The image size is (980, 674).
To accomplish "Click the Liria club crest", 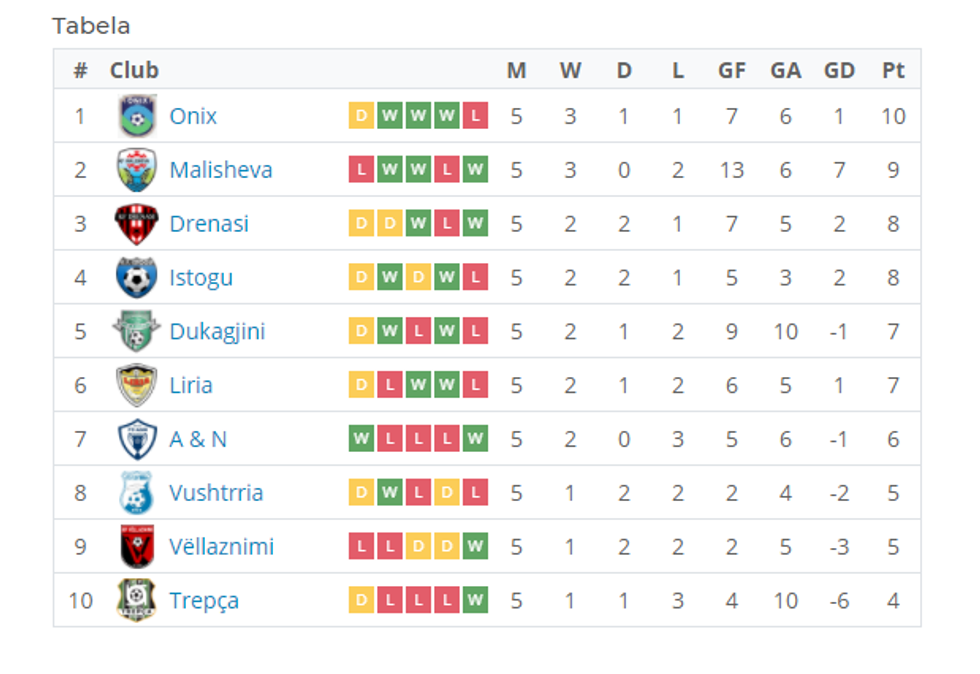I will pyautogui.click(x=136, y=385).
